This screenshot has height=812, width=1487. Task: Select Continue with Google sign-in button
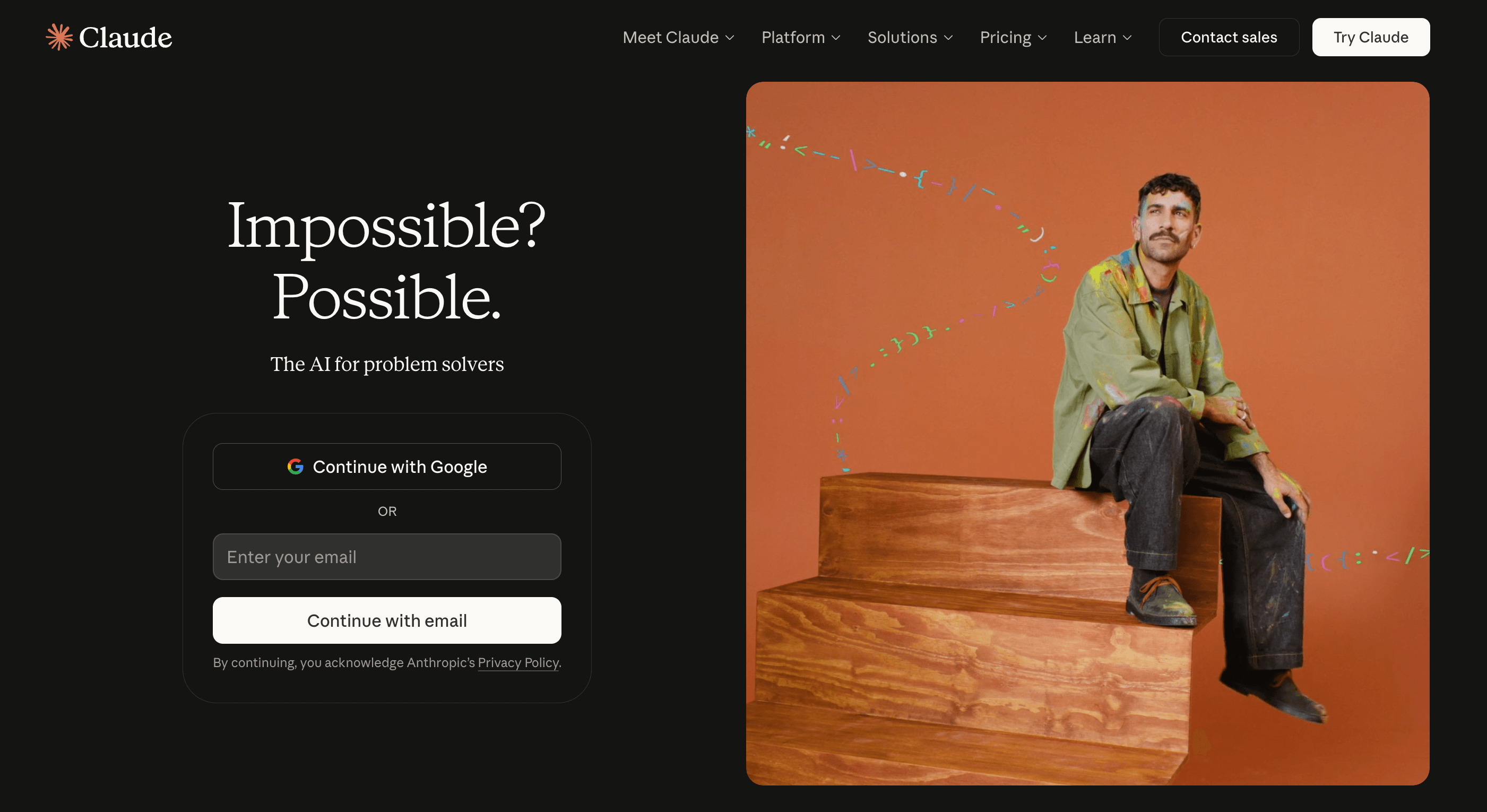pyautogui.click(x=387, y=467)
